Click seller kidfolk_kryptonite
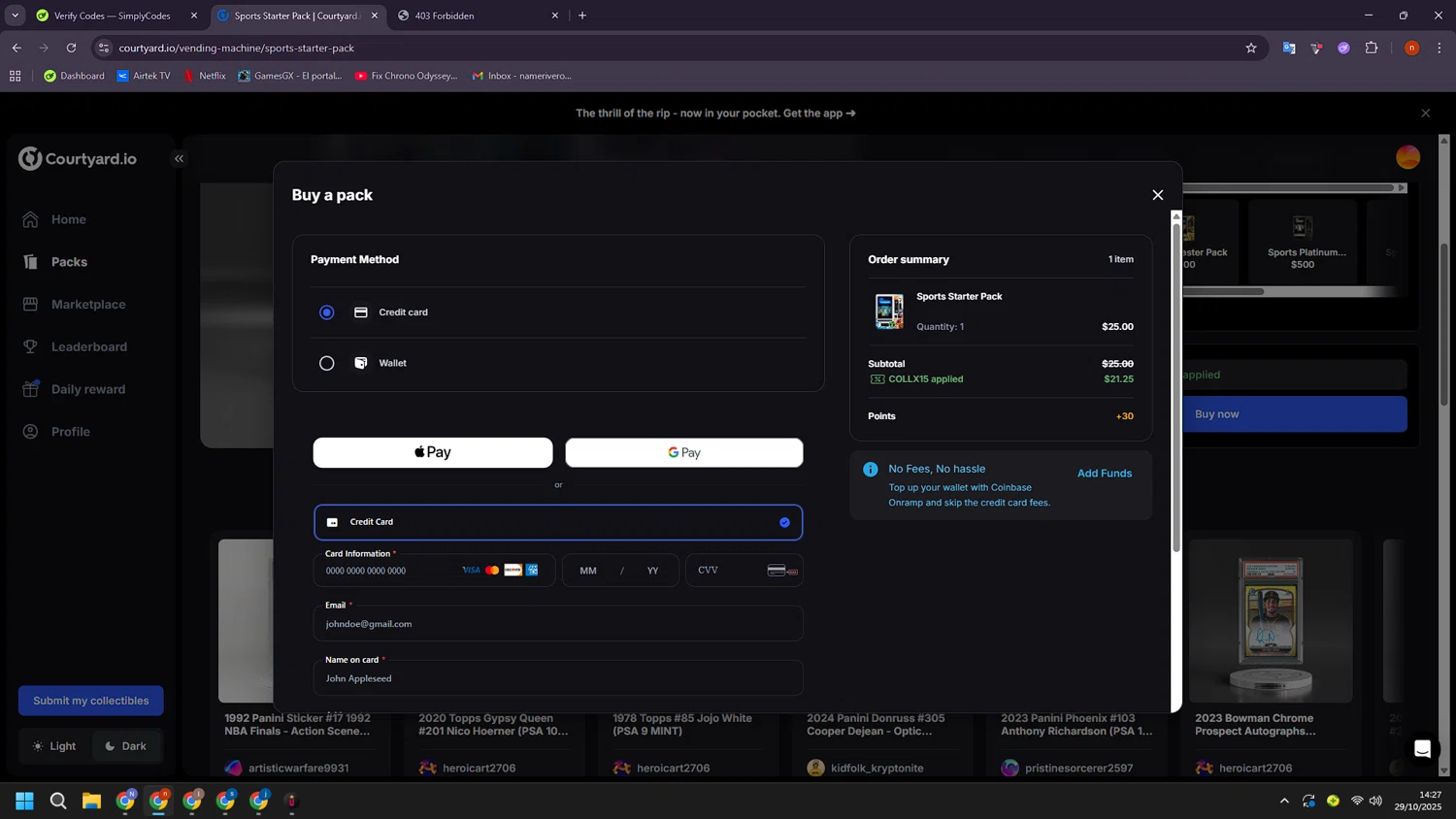The image size is (1456, 819). (877, 768)
